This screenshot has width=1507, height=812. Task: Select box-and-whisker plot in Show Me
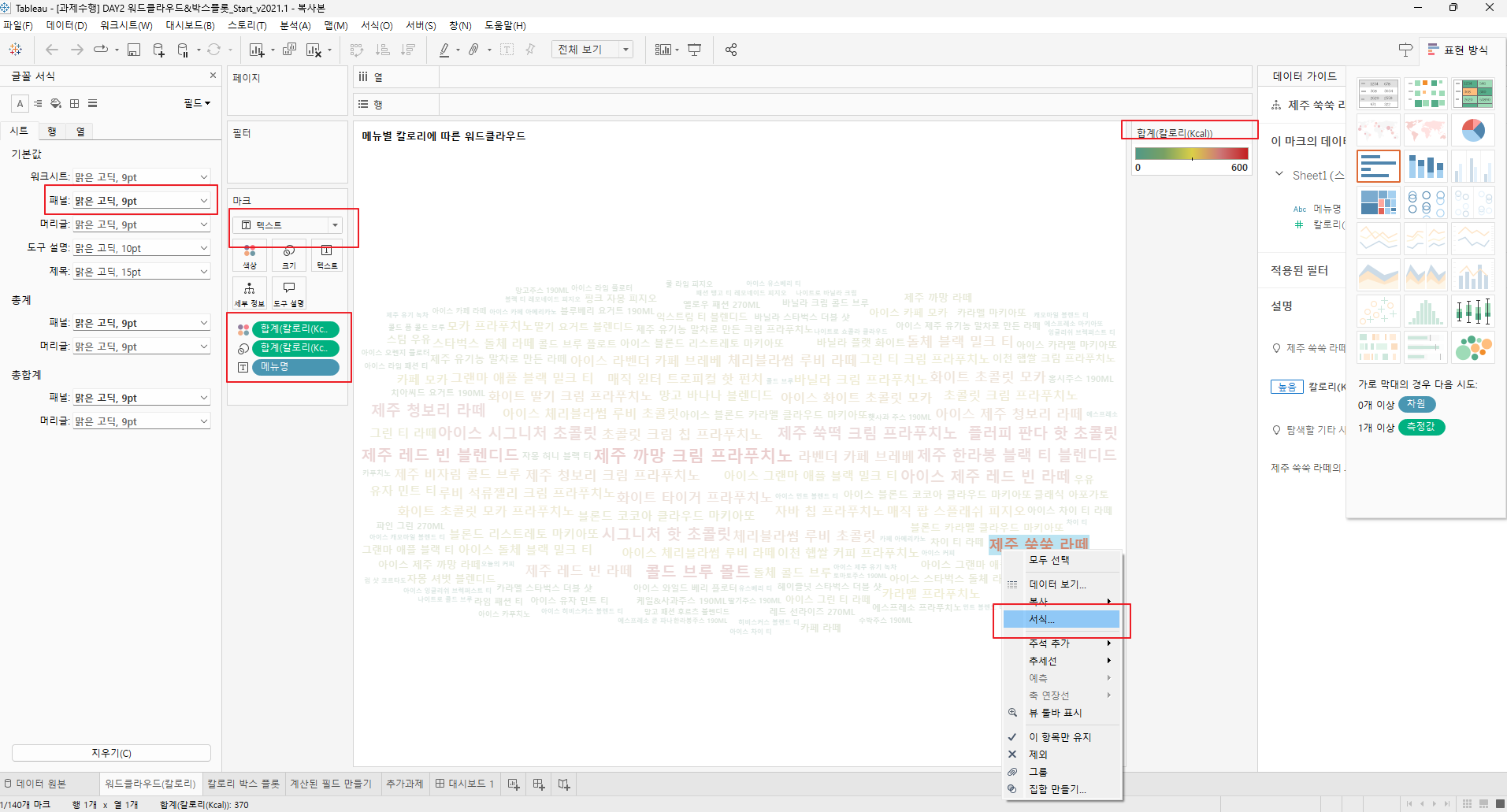(1473, 311)
